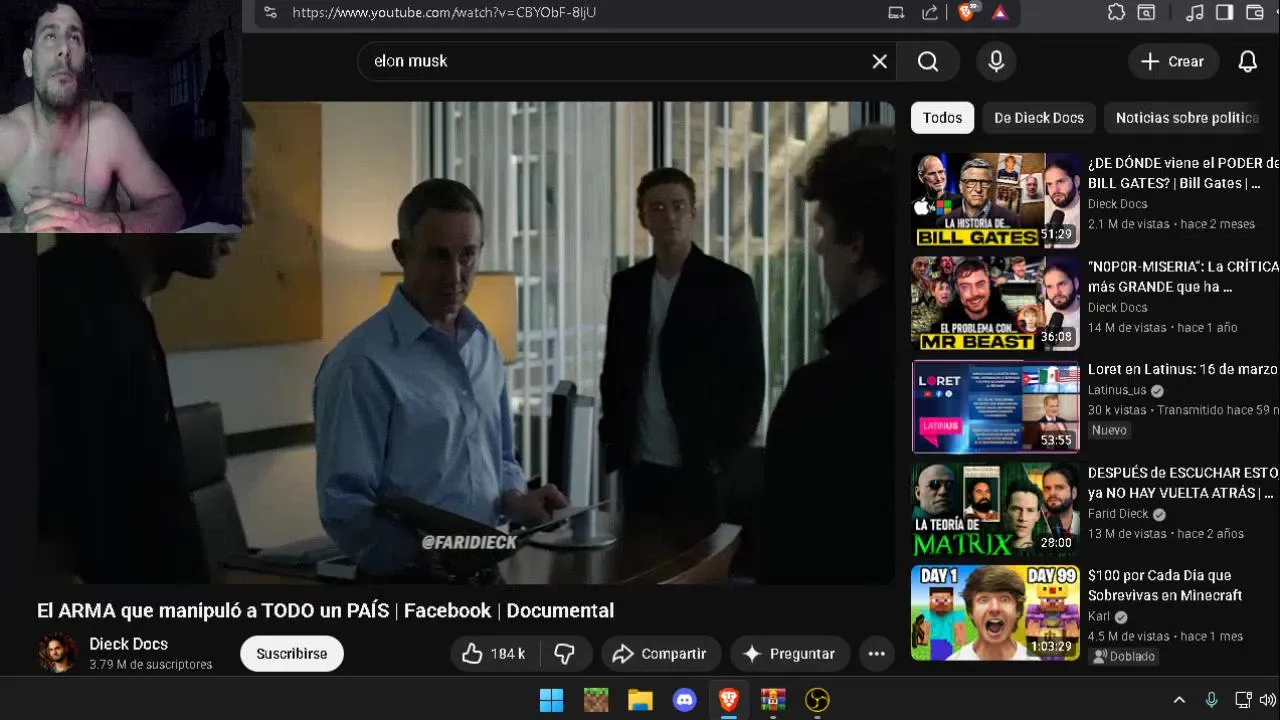Open Brave Rewards triangle icon

point(1000,12)
